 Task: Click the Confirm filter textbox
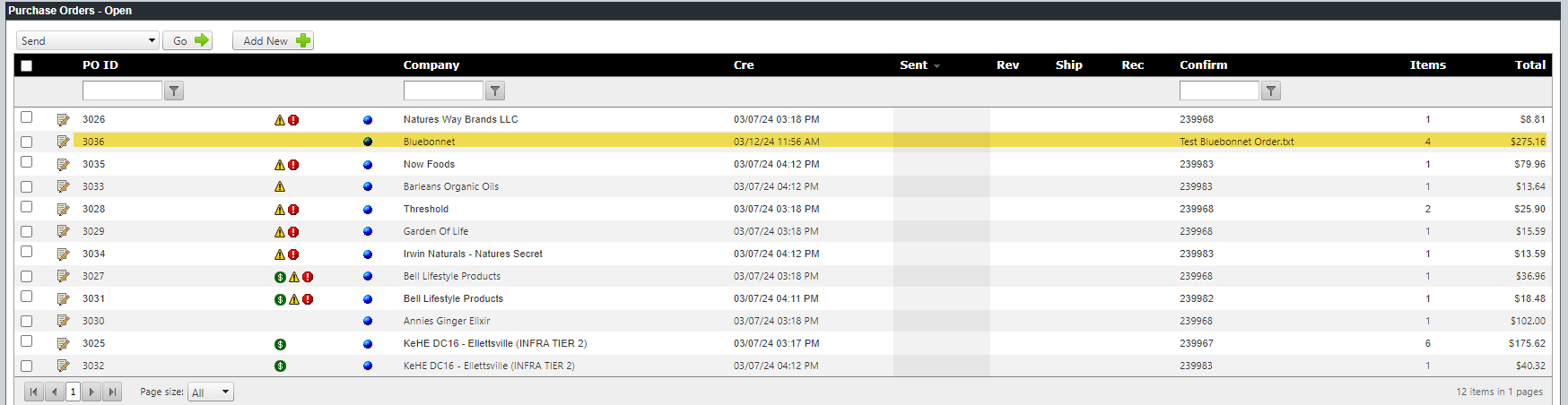click(x=1219, y=90)
